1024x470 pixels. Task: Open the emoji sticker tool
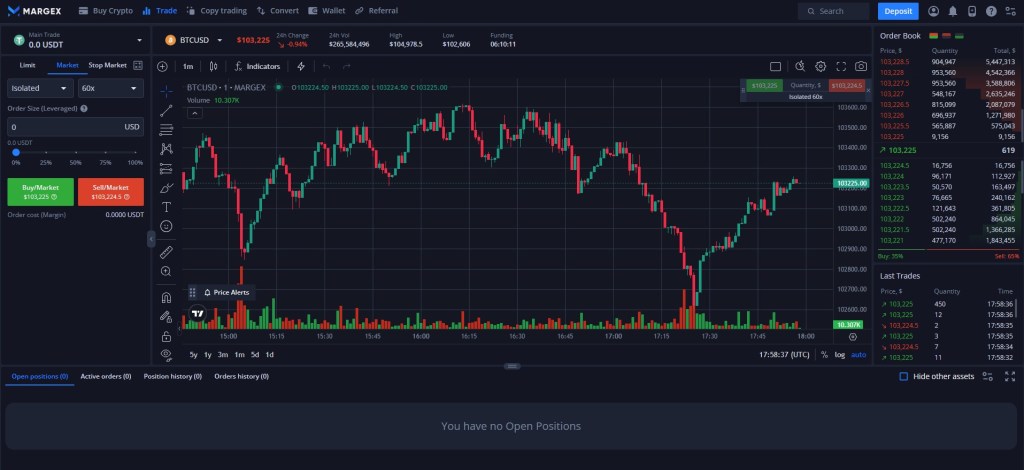coord(166,226)
